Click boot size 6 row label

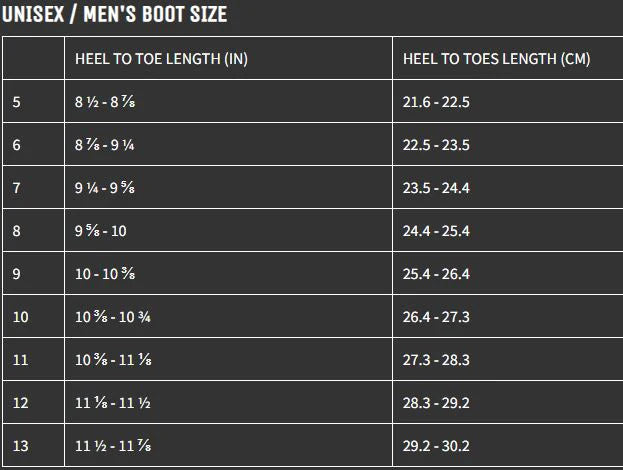[16, 145]
